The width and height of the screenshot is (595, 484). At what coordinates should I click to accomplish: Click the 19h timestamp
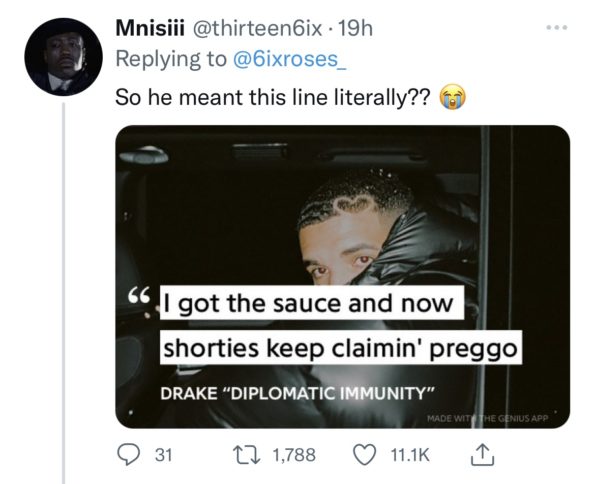[354, 28]
